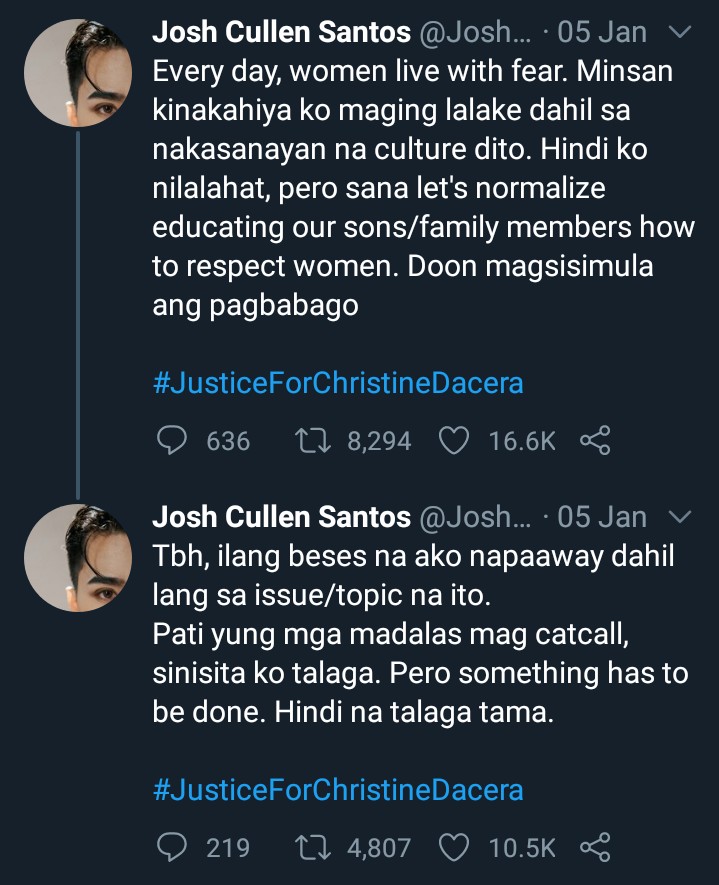
Task: Share the second tweet about catcalling
Action: (x=595, y=848)
